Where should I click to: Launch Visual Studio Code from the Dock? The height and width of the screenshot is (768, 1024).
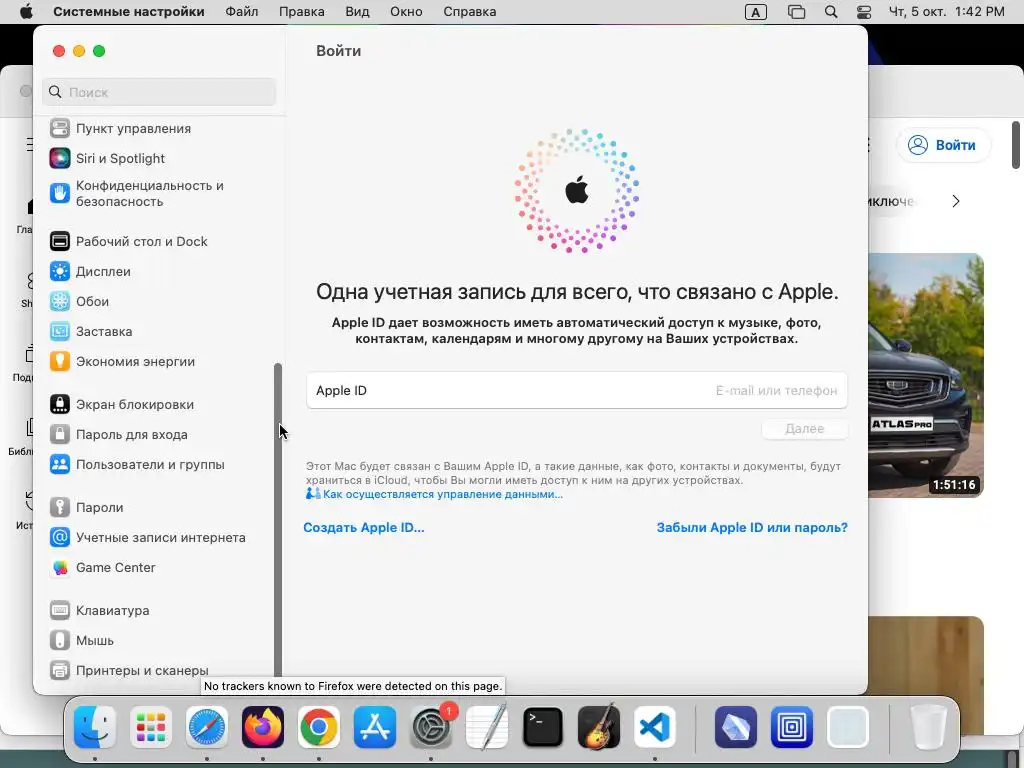(655, 727)
